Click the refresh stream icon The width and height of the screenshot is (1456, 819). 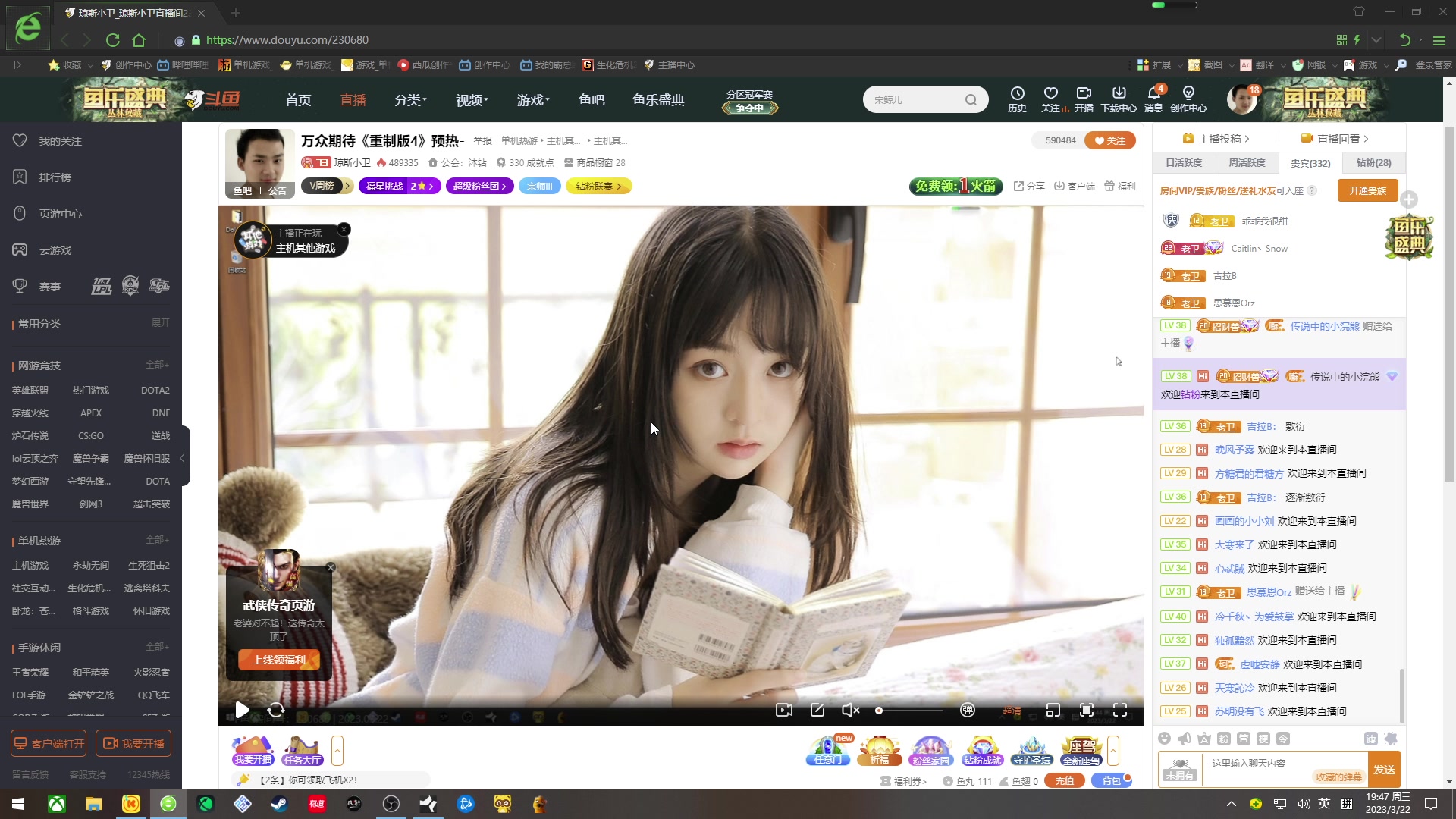(276, 710)
